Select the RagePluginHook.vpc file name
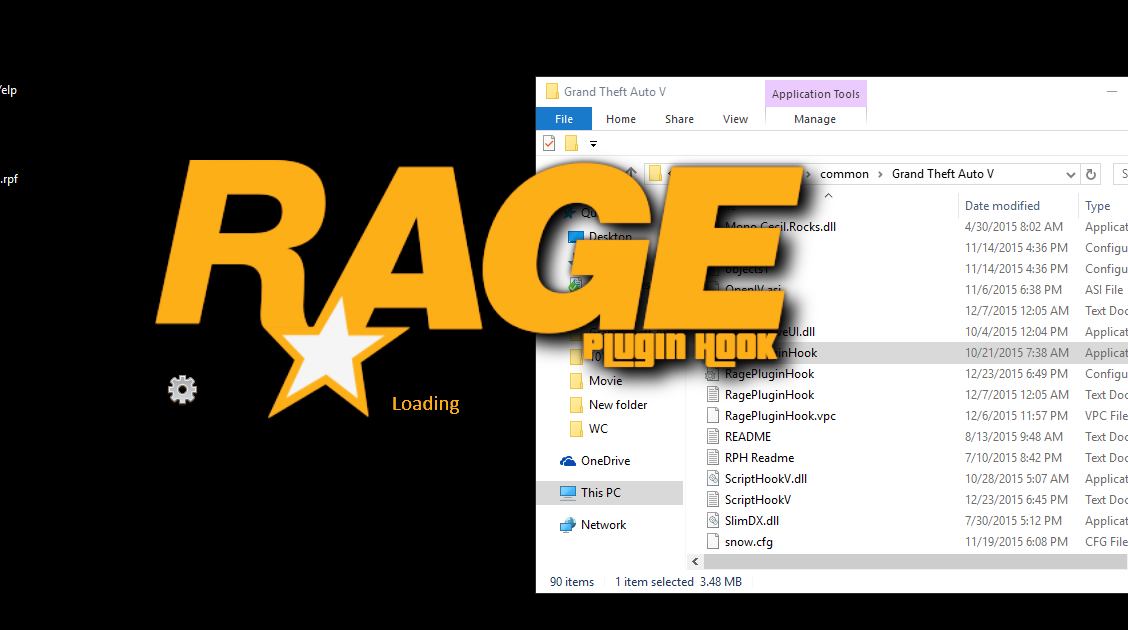 781,416
